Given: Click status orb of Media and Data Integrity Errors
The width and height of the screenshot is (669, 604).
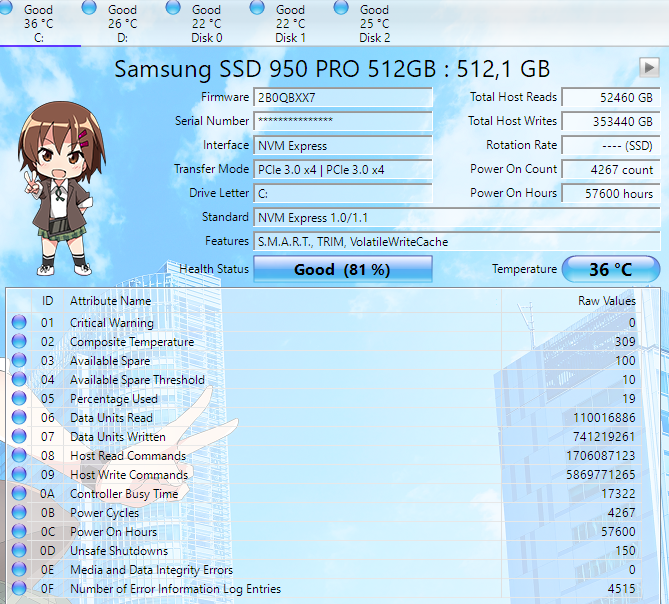Looking at the screenshot, I should pos(19,569).
